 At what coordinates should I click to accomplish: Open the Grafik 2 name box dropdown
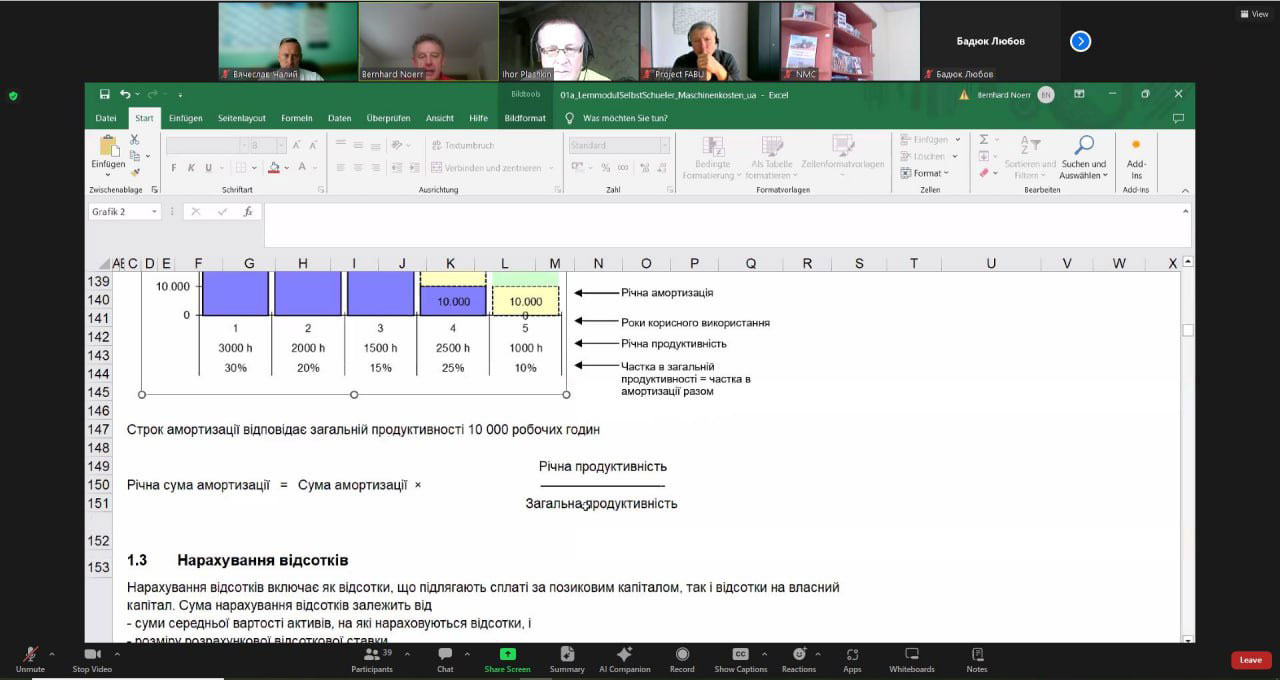pos(154,212)
